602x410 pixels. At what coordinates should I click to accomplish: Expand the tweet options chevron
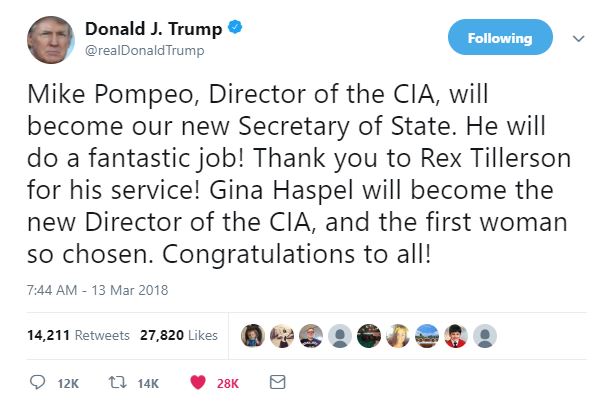[x=577, y=38]
